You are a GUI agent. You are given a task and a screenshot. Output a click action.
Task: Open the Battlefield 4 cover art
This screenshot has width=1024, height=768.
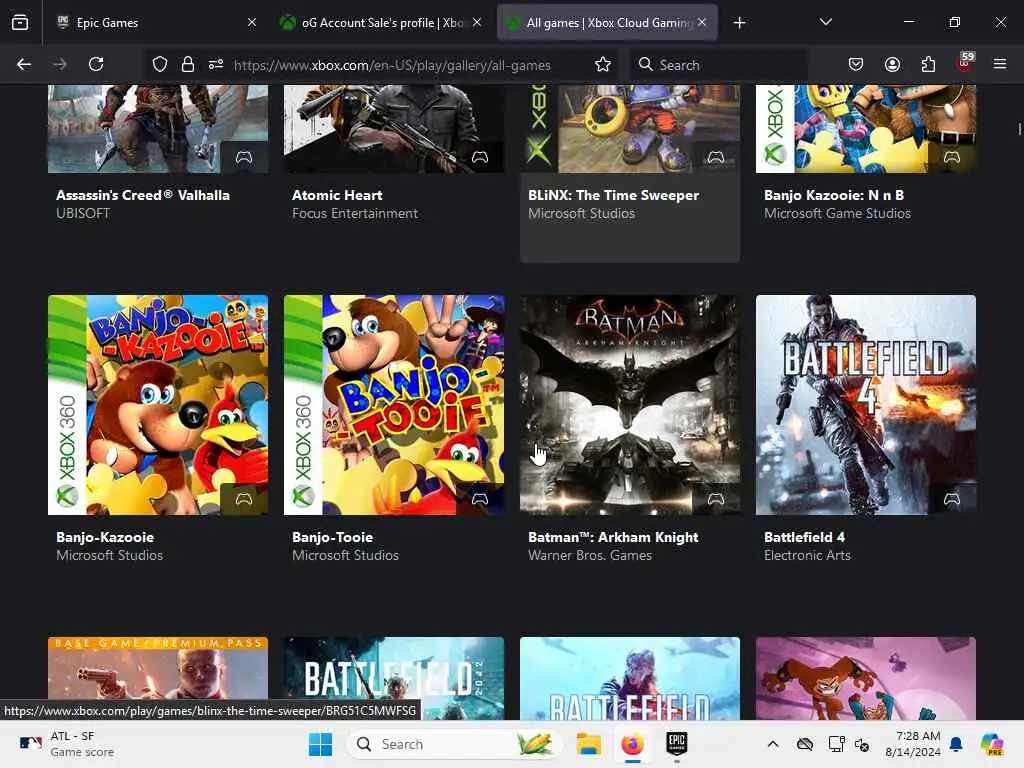click(x=866, y=405)
